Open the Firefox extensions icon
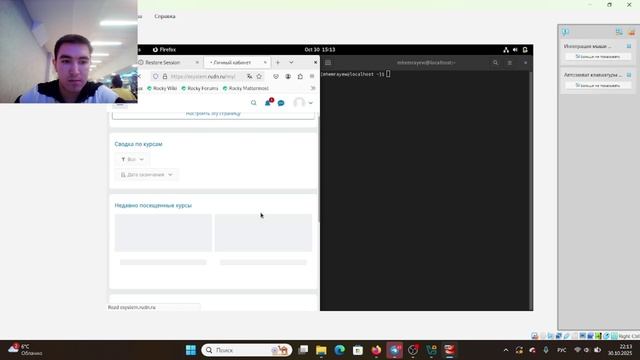The width and height of the screenshot is (640, 360). [x=300, y=76]
